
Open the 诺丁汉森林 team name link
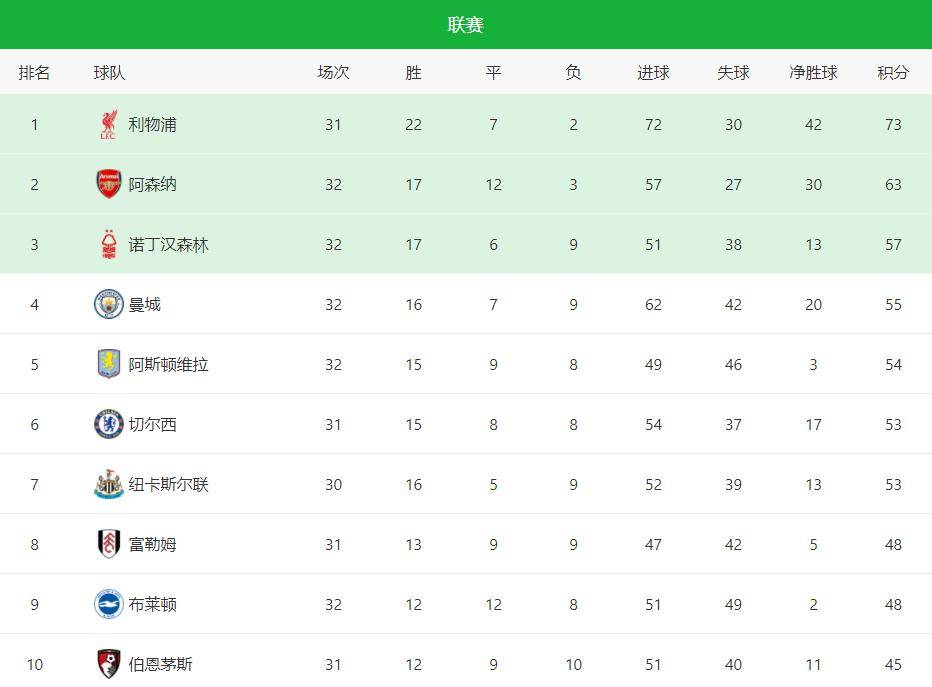pos(168,245)
